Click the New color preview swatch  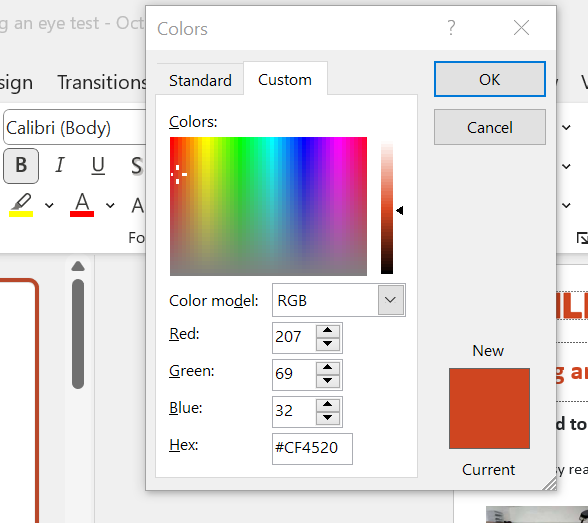point(489,408)
